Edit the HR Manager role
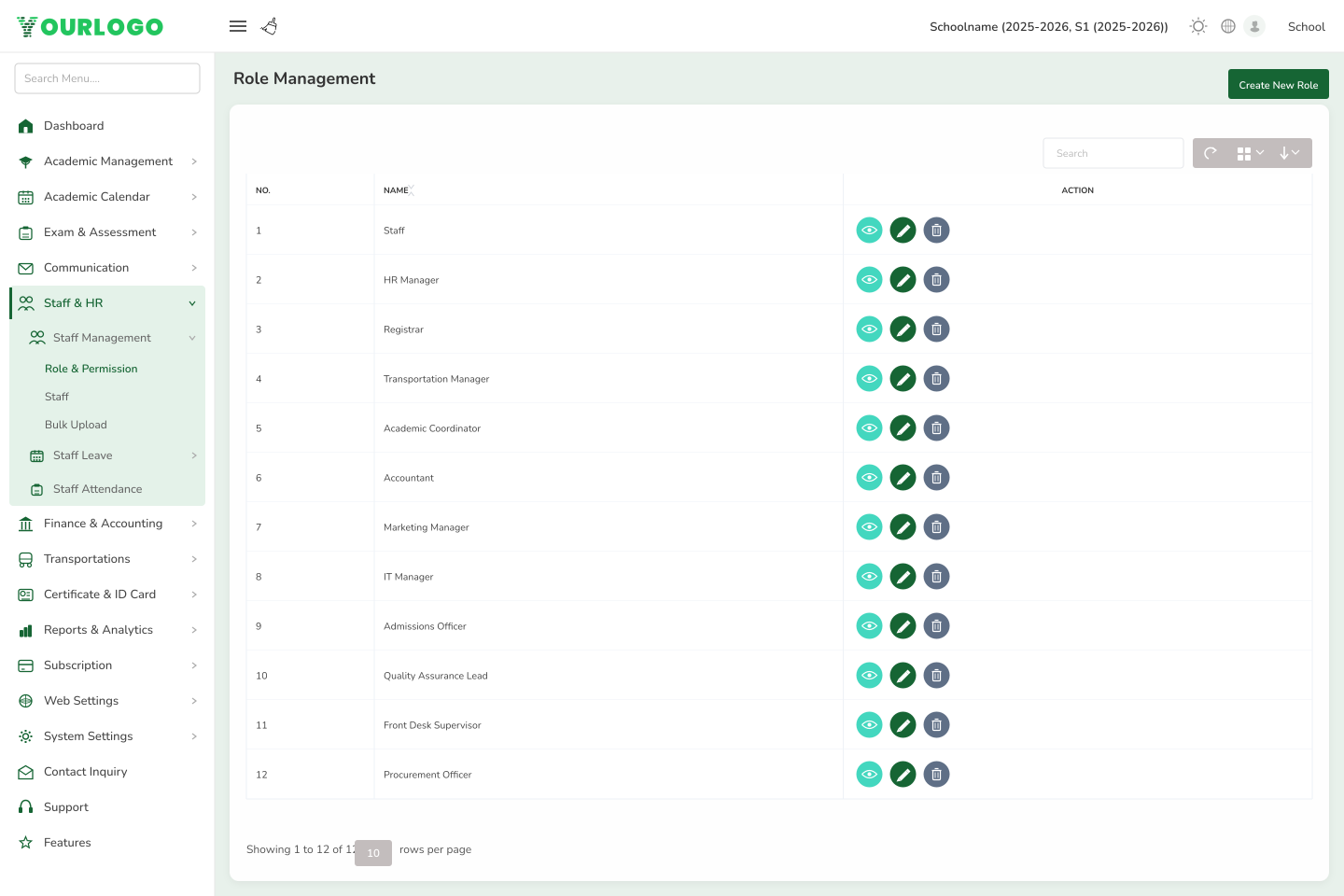This screenshot has height=896, width=1344. [x=903, y=280]
